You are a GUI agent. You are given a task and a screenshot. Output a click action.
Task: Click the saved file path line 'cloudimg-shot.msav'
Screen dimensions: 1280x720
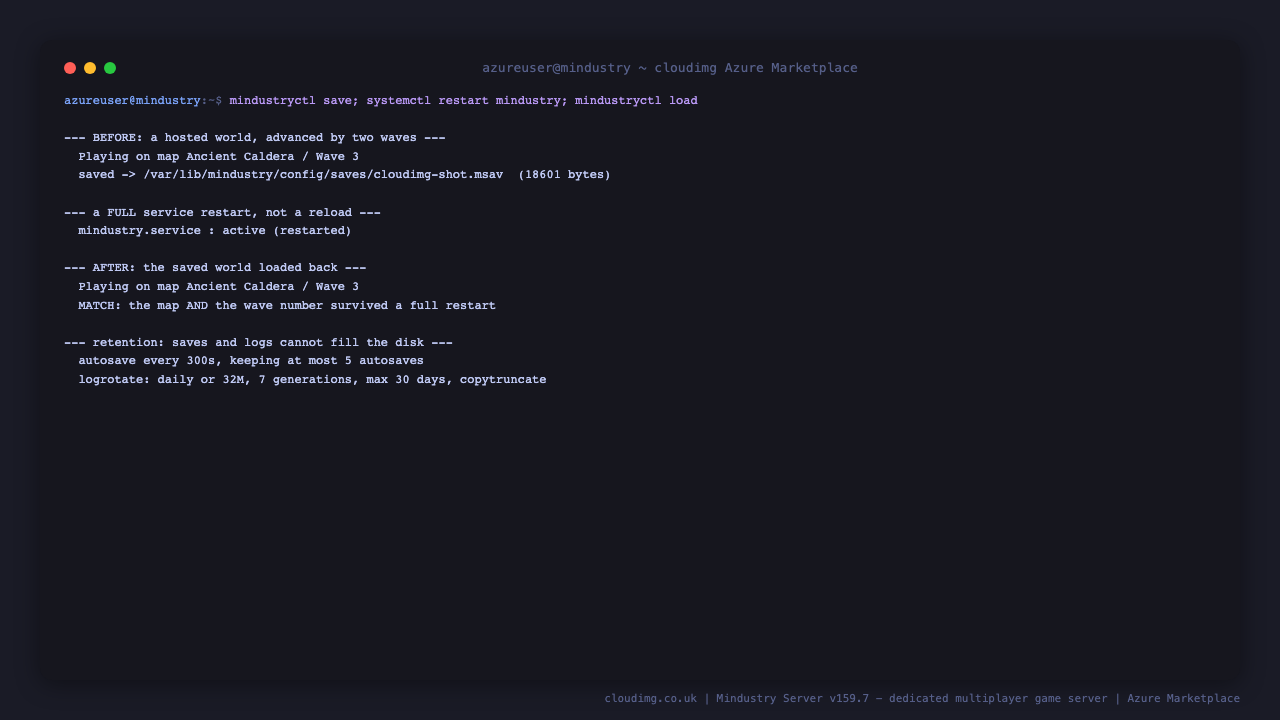tap(345, 175)
